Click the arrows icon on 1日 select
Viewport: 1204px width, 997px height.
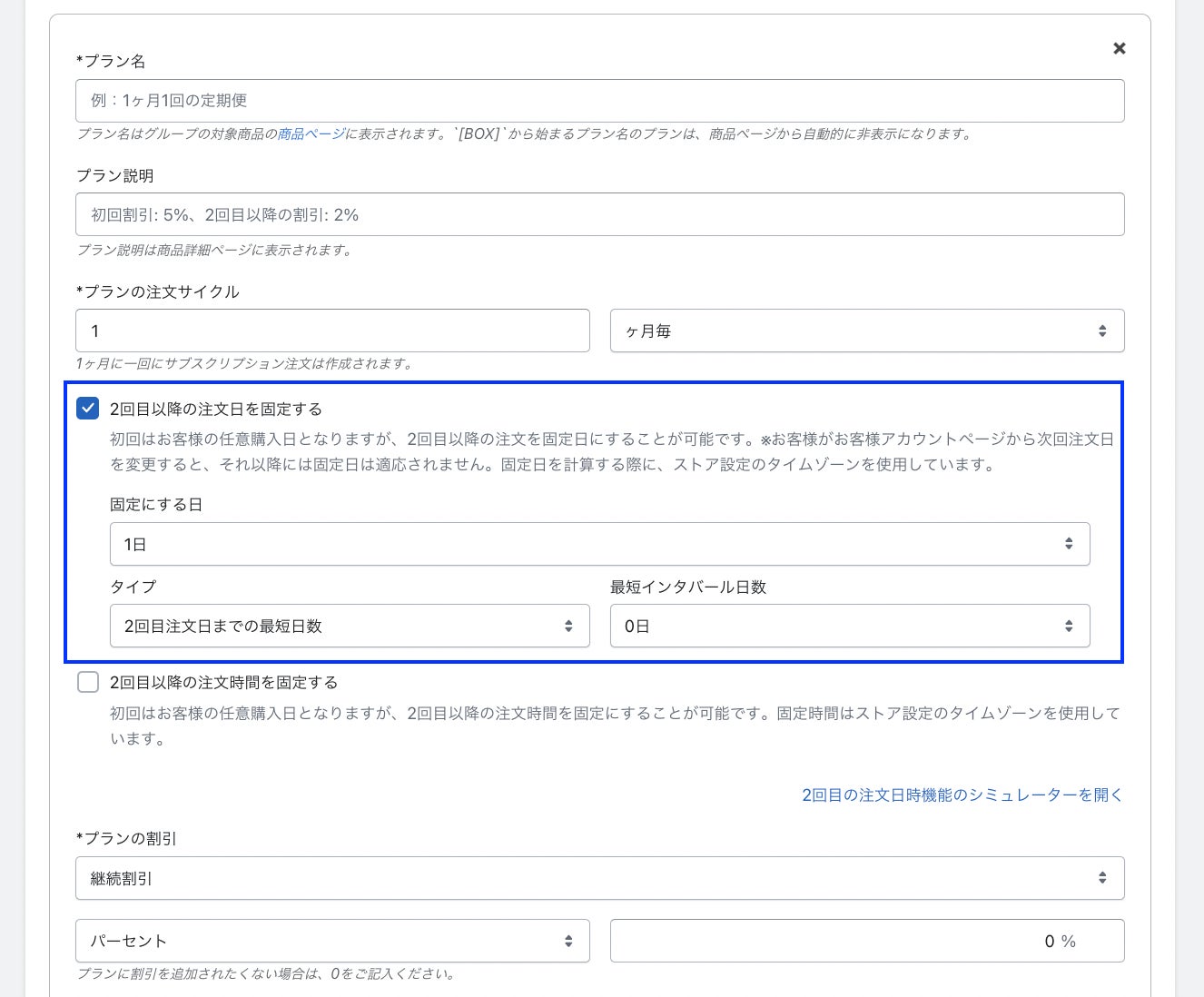point(1069,544)
